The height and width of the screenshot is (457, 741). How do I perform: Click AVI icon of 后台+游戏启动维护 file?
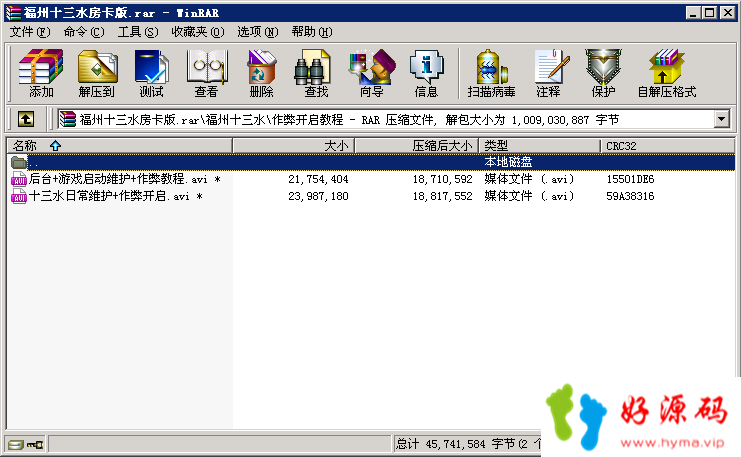point(19,179)
